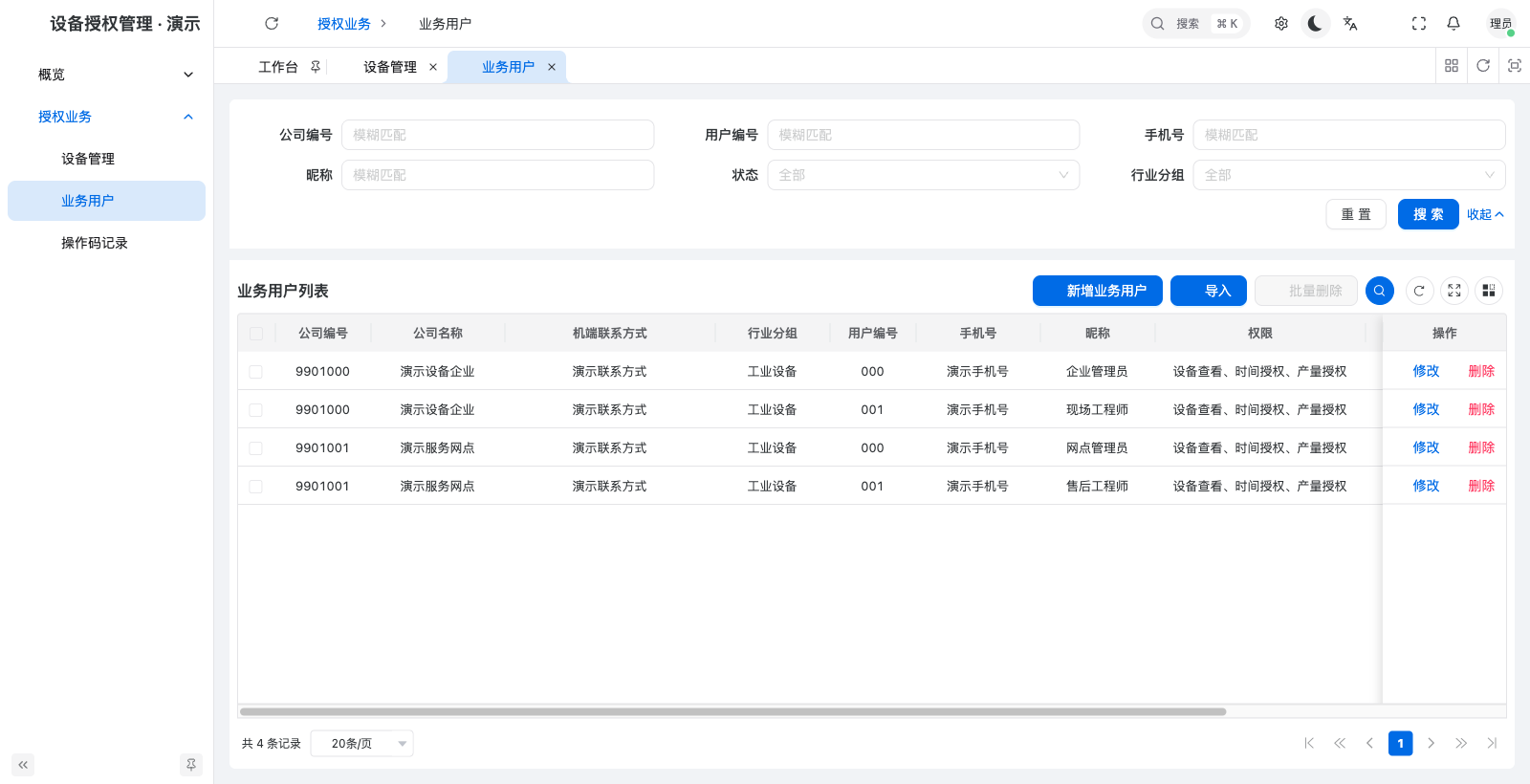This screenshot has width=1530, height=784.
Task: Click 删除 for 售后工程师 row
Action: (x=1482, y=486)
